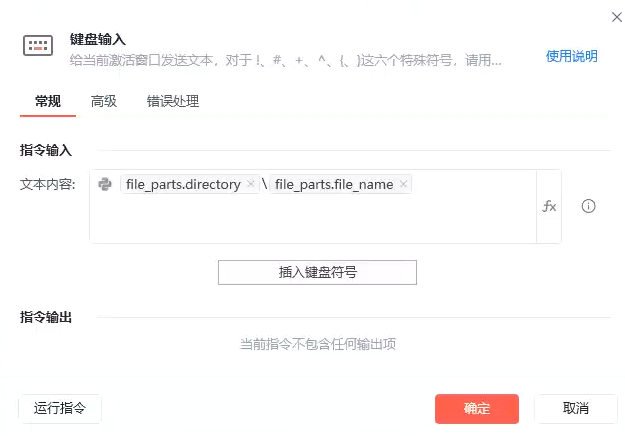Click the Python icon in text field
This screenshot has width=625, height=436.
105,184
